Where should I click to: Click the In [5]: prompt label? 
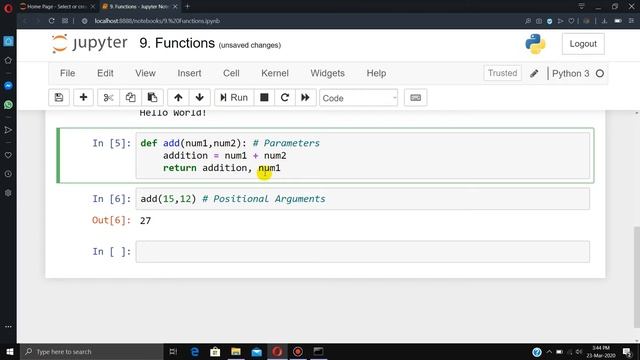111,143
